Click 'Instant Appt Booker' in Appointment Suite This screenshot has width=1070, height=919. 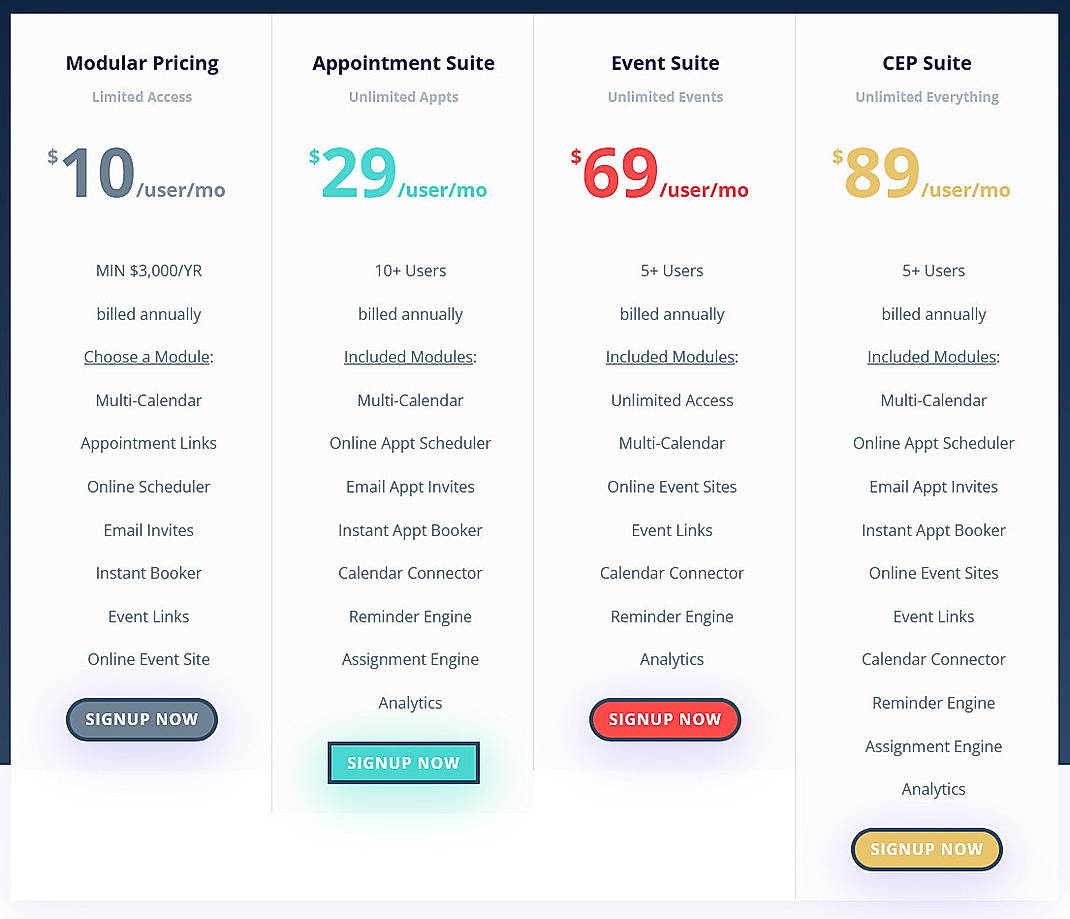pos(410,530)
